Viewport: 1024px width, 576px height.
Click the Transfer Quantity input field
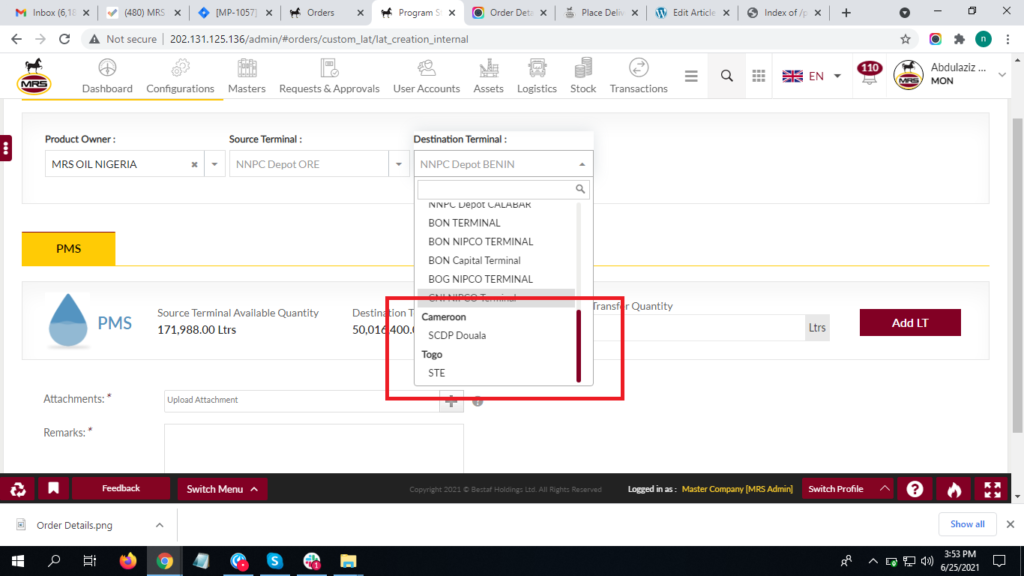pyautogui.click(x=698, y=328)
